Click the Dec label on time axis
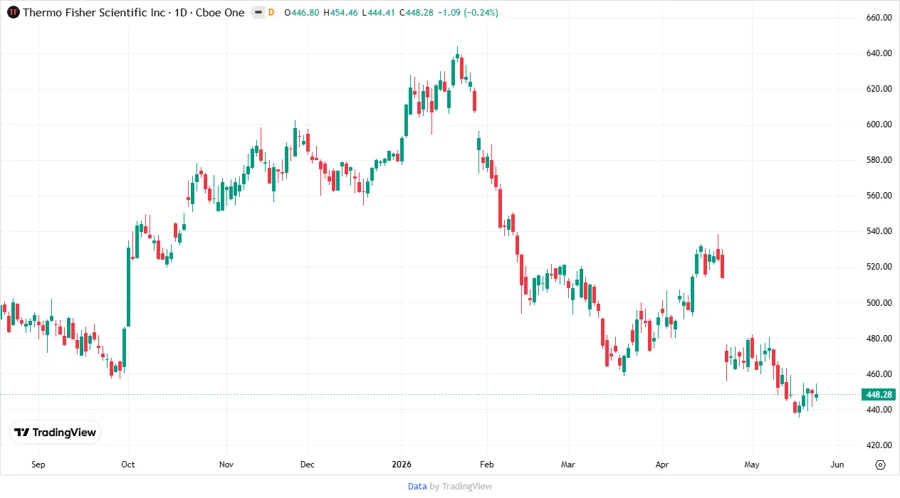900x498 pixels. tap(307, 464)
